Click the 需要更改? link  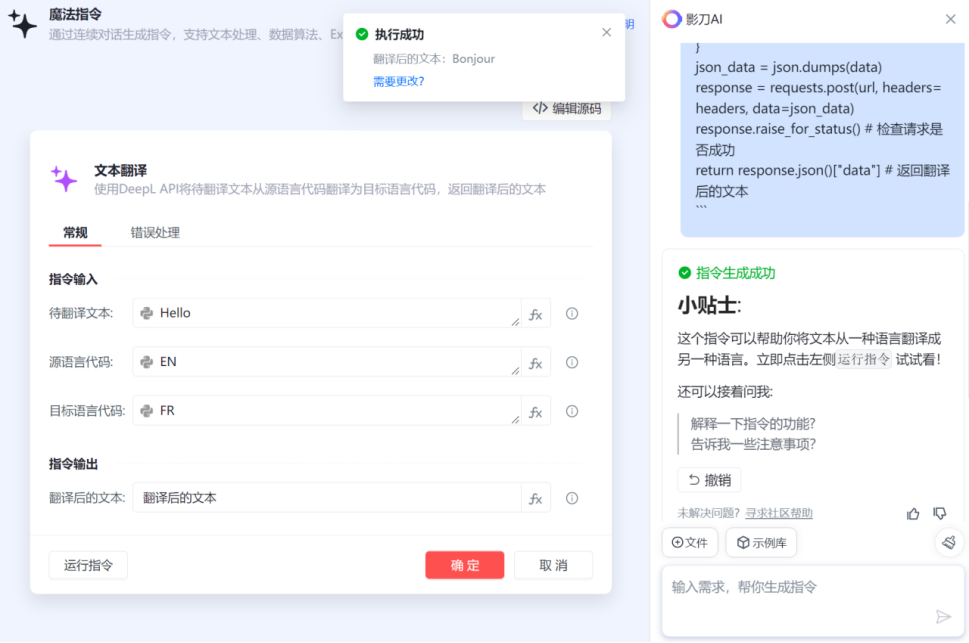coord(399,81)
